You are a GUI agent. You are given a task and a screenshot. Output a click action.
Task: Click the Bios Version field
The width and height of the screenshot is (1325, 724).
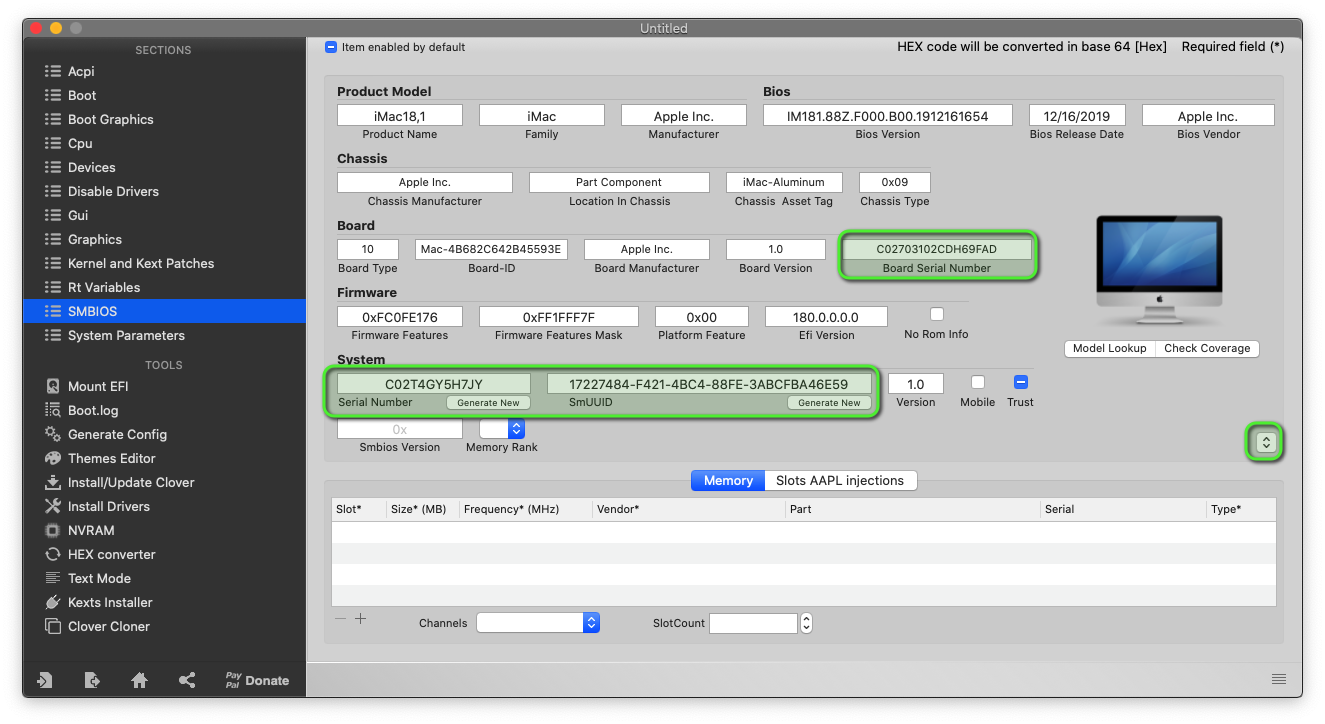[888, 116]
